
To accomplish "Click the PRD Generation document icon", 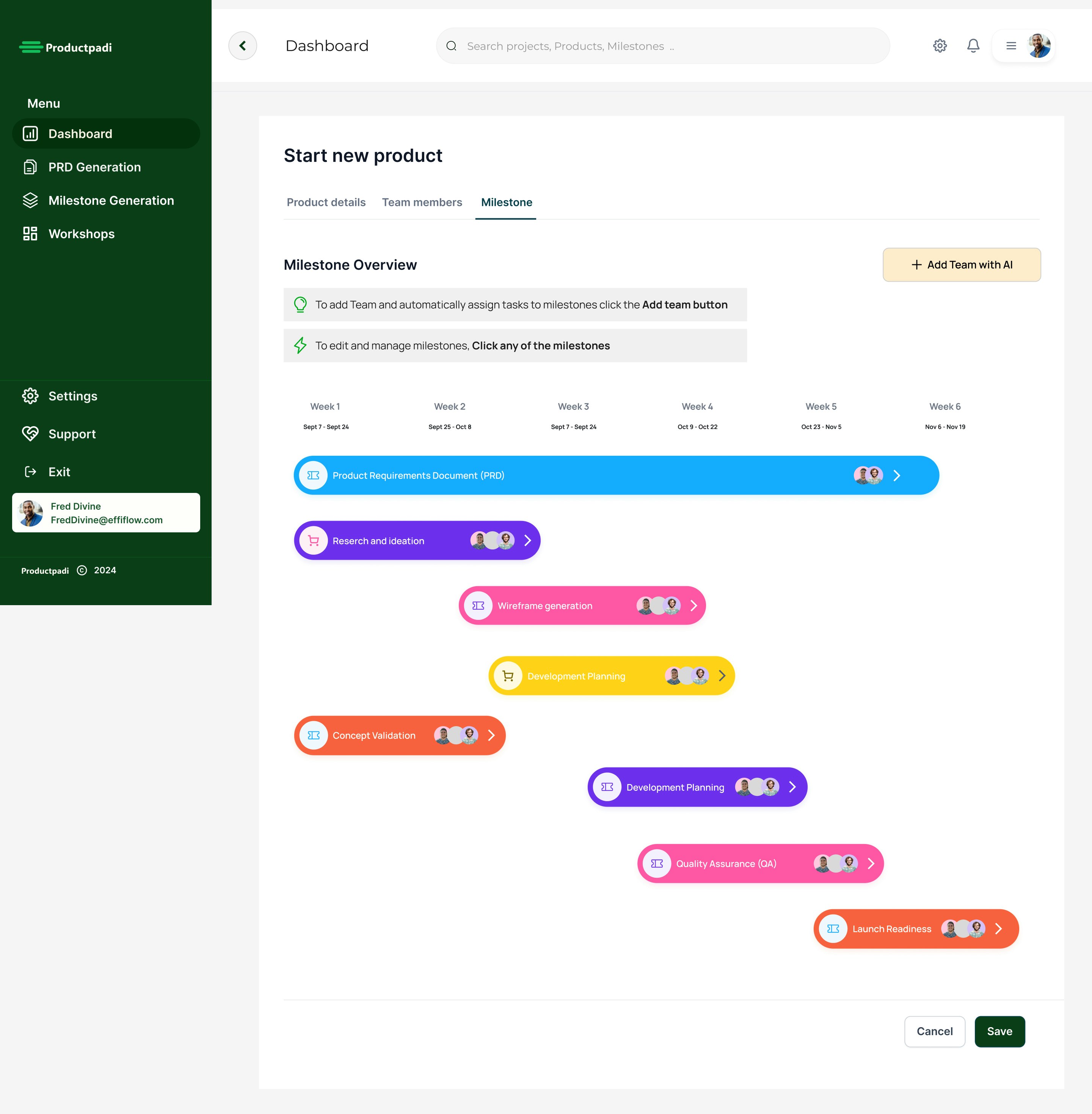I will coord(30,167).
